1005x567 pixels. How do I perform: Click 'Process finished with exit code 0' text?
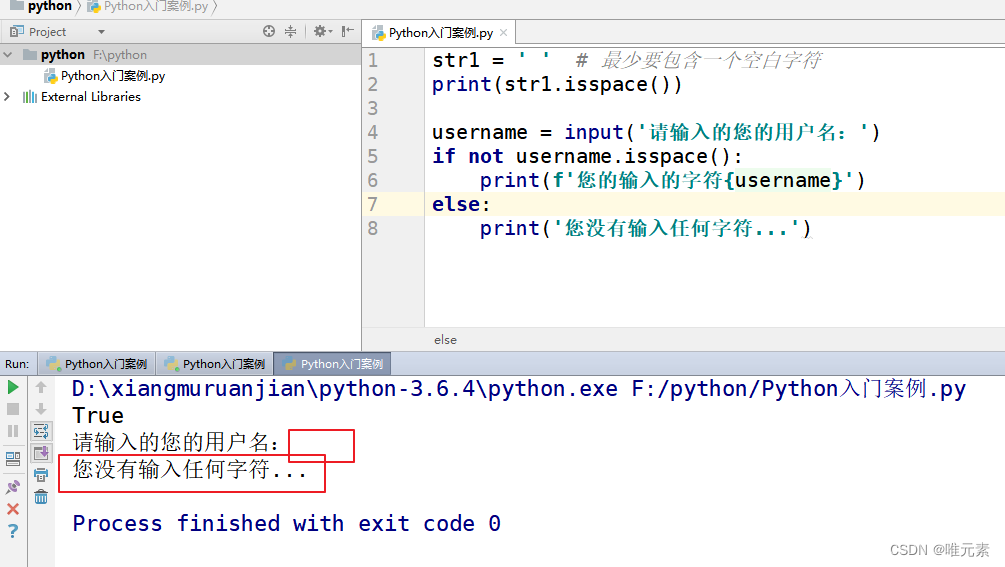[x=287, y=523]
